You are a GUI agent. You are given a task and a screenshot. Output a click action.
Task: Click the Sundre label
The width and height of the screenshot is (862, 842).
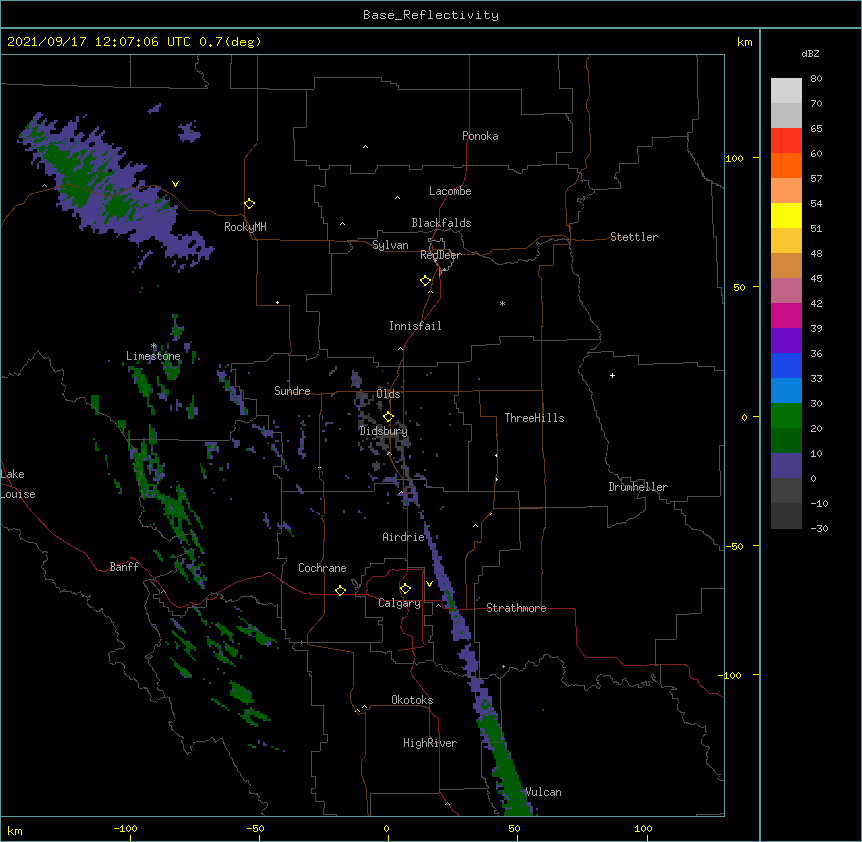(292, 391)
